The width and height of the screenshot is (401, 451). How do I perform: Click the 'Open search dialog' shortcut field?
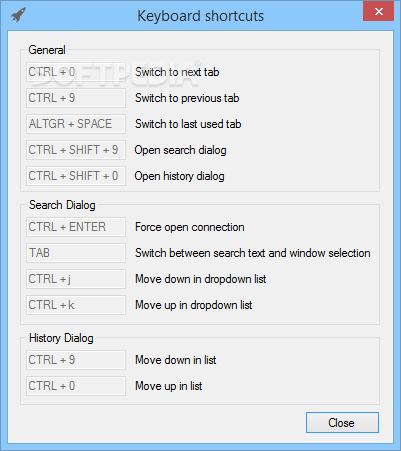click(76, 150)
